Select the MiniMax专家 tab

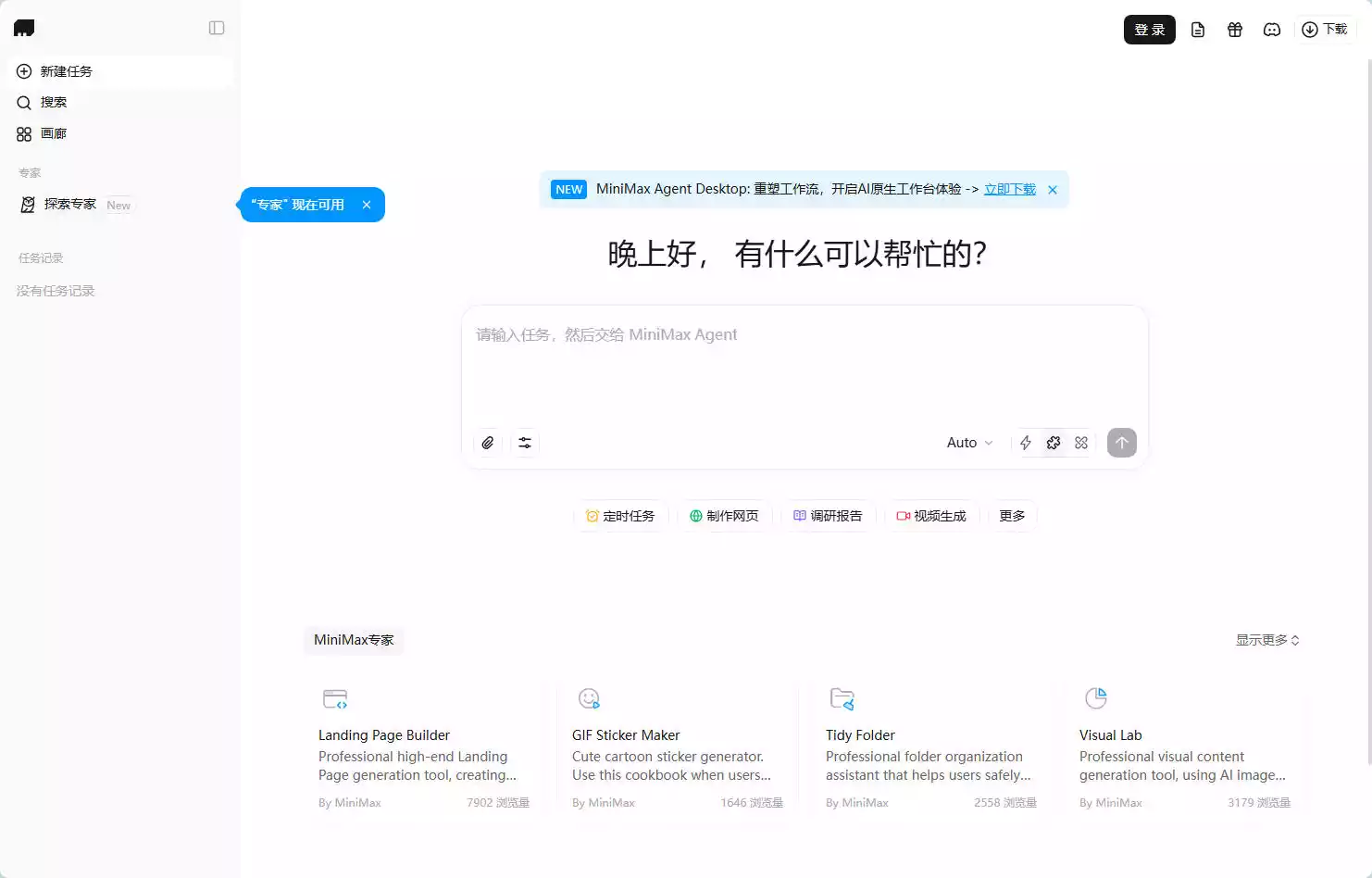tap(354, 640)
